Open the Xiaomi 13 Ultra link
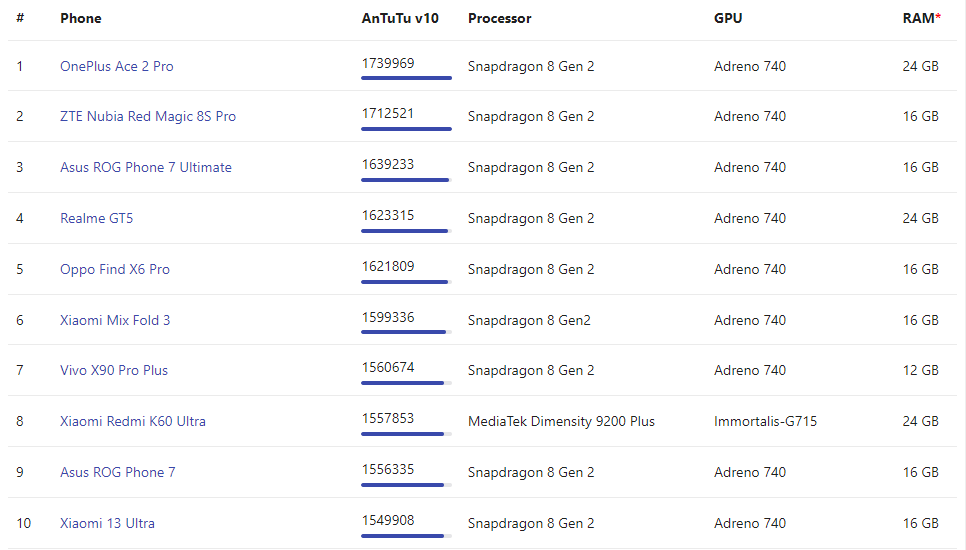 click(x=107, y=523)
